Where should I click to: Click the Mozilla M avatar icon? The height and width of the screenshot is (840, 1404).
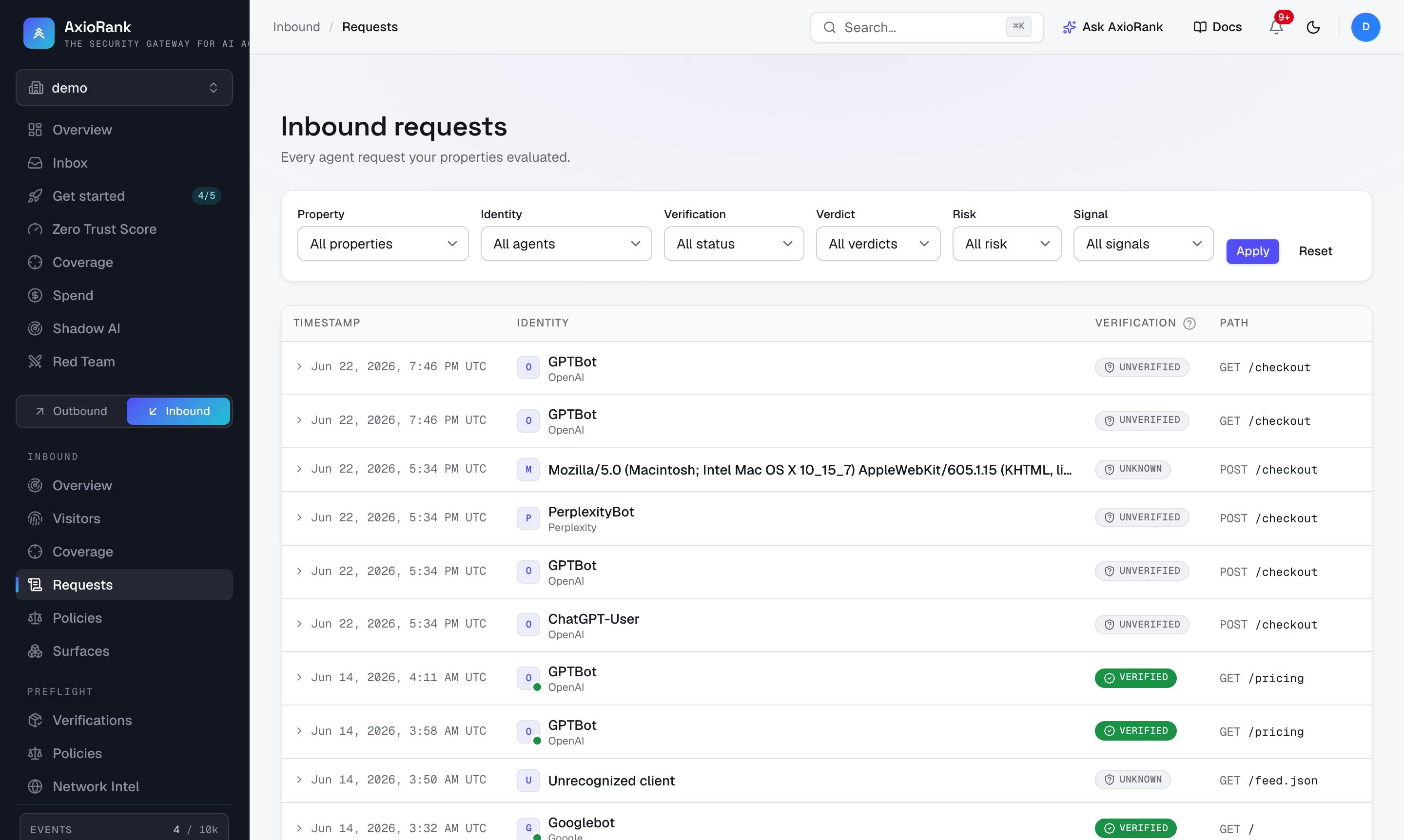point(528,469)
